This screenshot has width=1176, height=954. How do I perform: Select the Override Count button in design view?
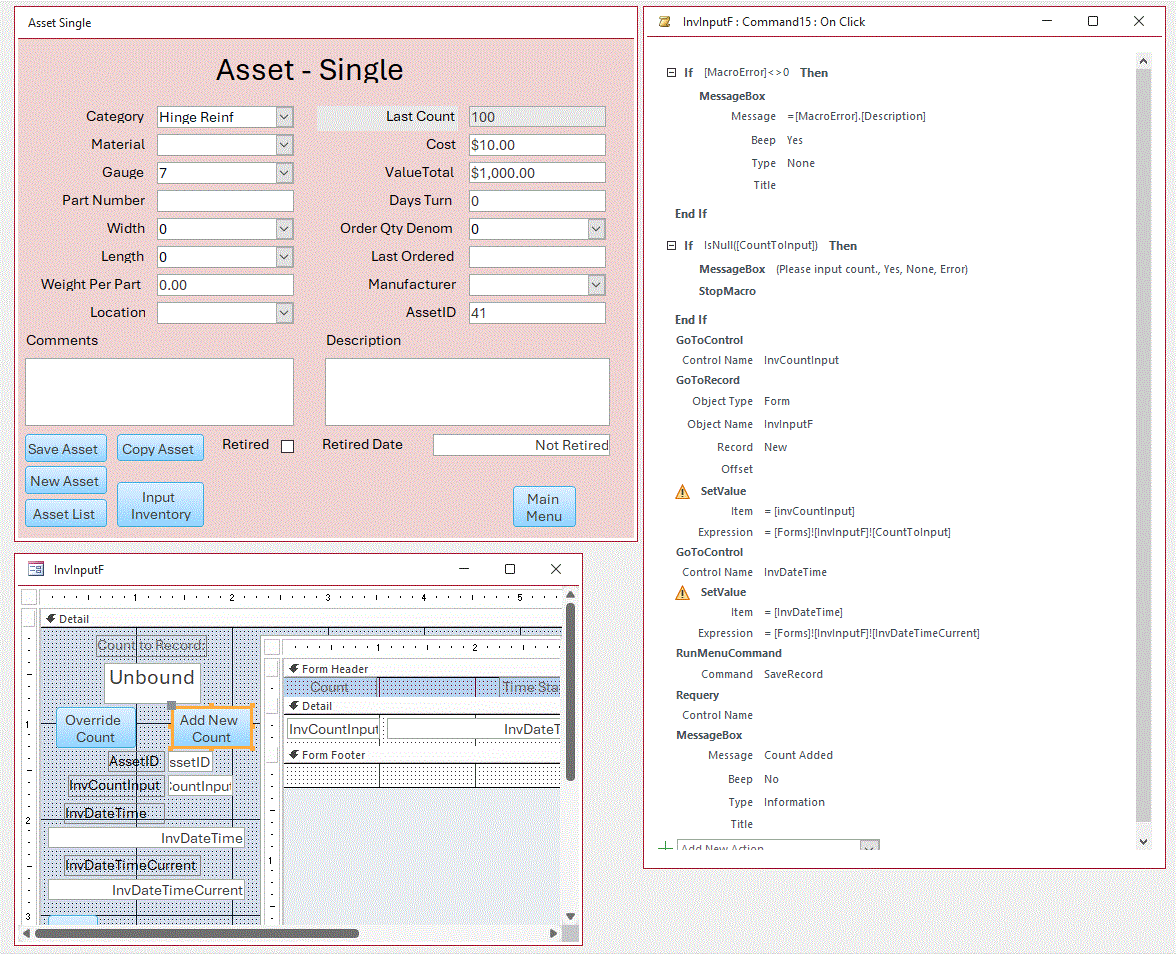click(94, 728)
